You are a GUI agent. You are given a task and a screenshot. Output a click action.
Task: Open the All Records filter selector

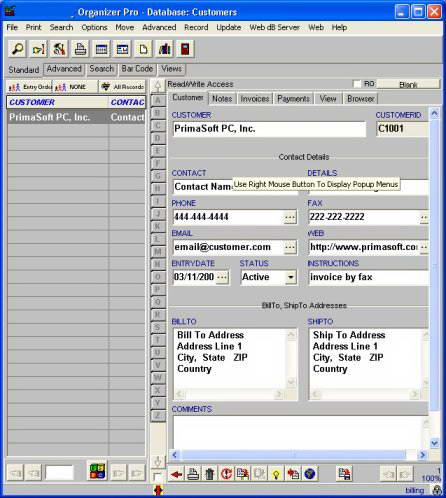click(x=122, y=87)
